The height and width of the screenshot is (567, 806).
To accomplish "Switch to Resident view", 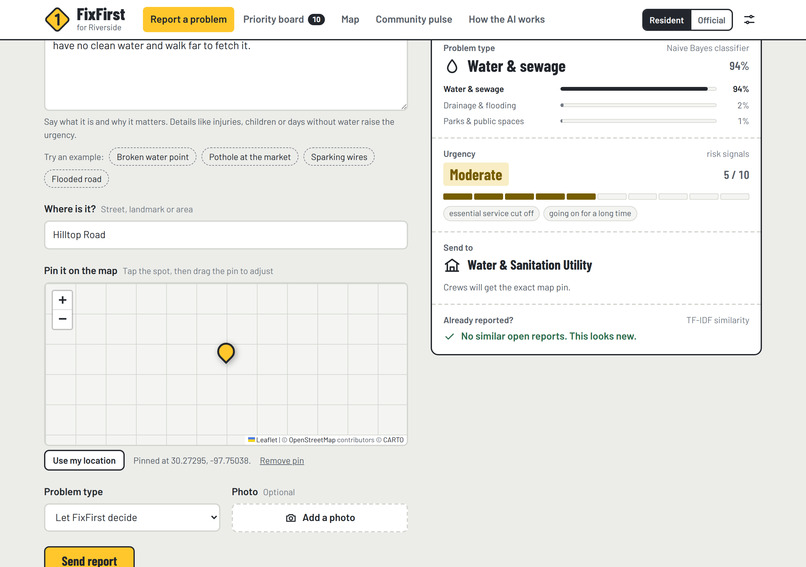I will [666, 20].
